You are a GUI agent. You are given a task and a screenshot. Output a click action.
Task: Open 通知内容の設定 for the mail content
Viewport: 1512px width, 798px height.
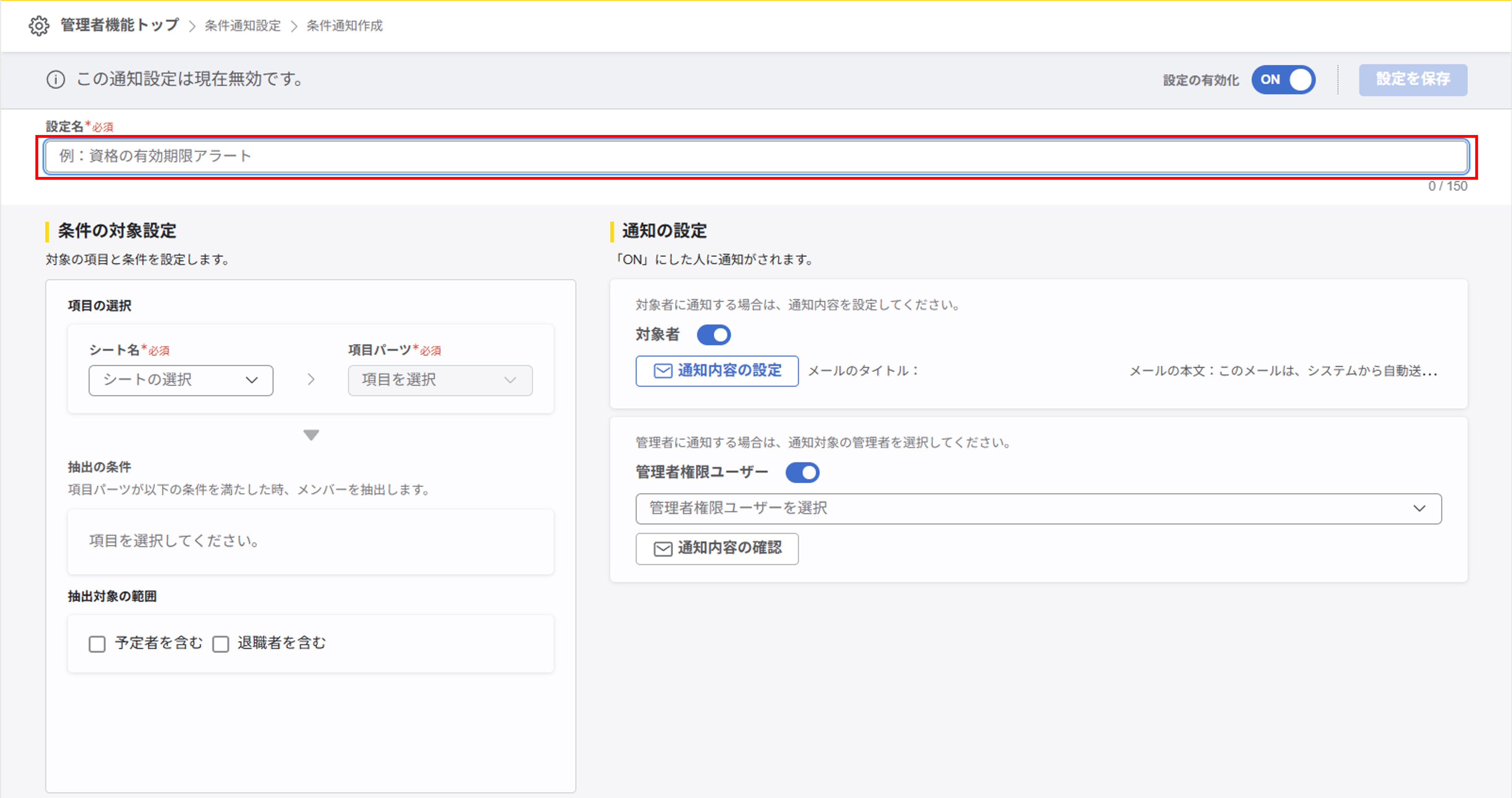click(x=717, y=371)
